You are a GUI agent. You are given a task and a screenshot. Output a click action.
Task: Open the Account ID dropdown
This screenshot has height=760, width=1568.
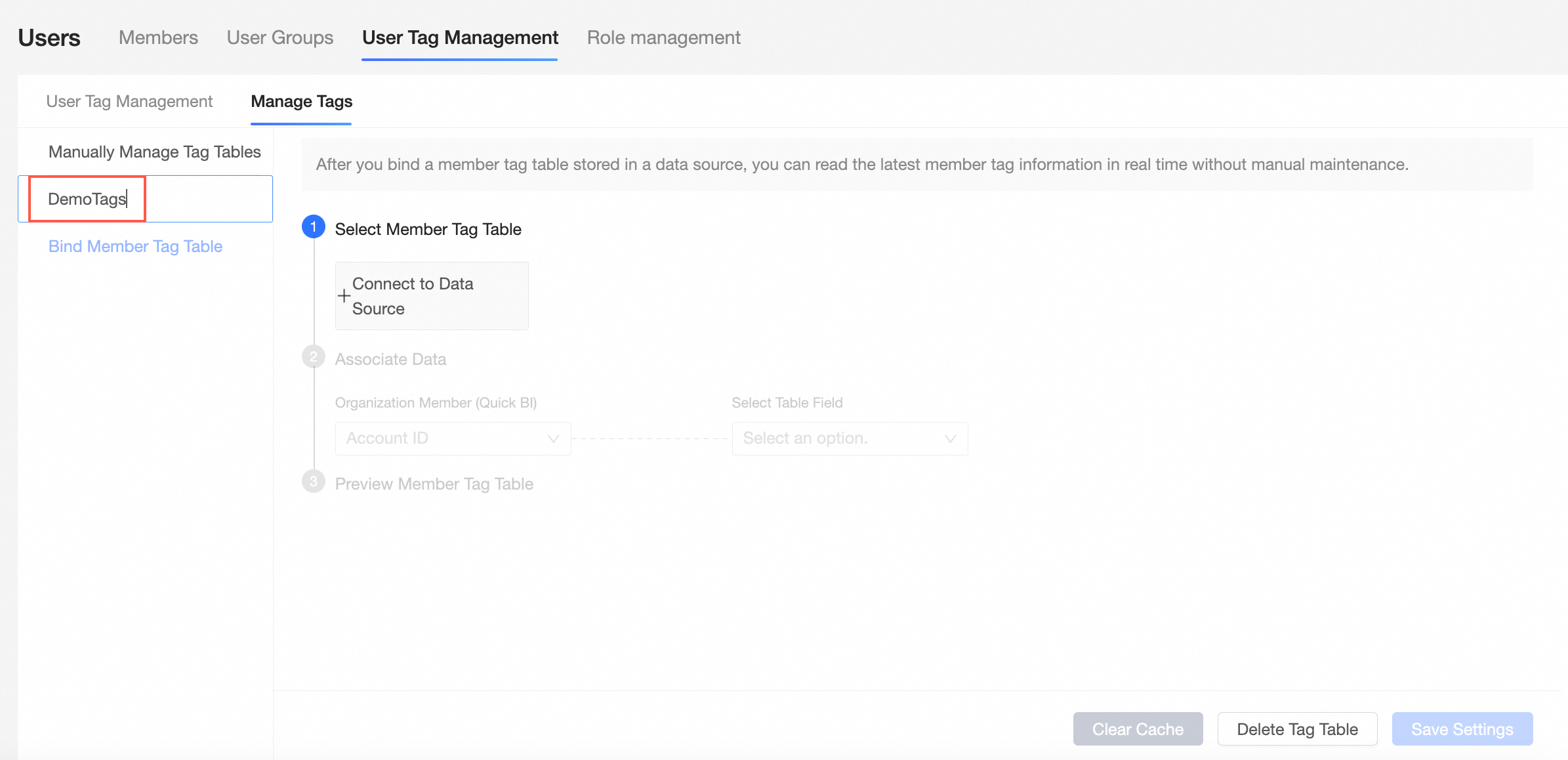(453, 438)
